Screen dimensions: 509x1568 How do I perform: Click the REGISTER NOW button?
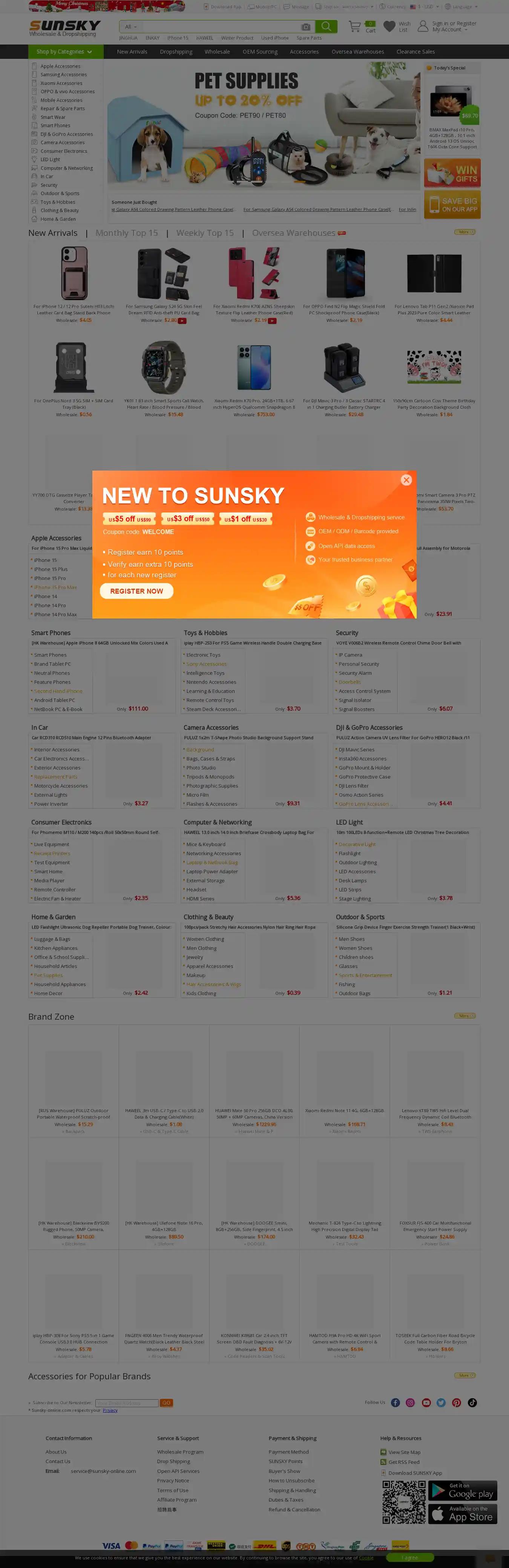point(136,591)
